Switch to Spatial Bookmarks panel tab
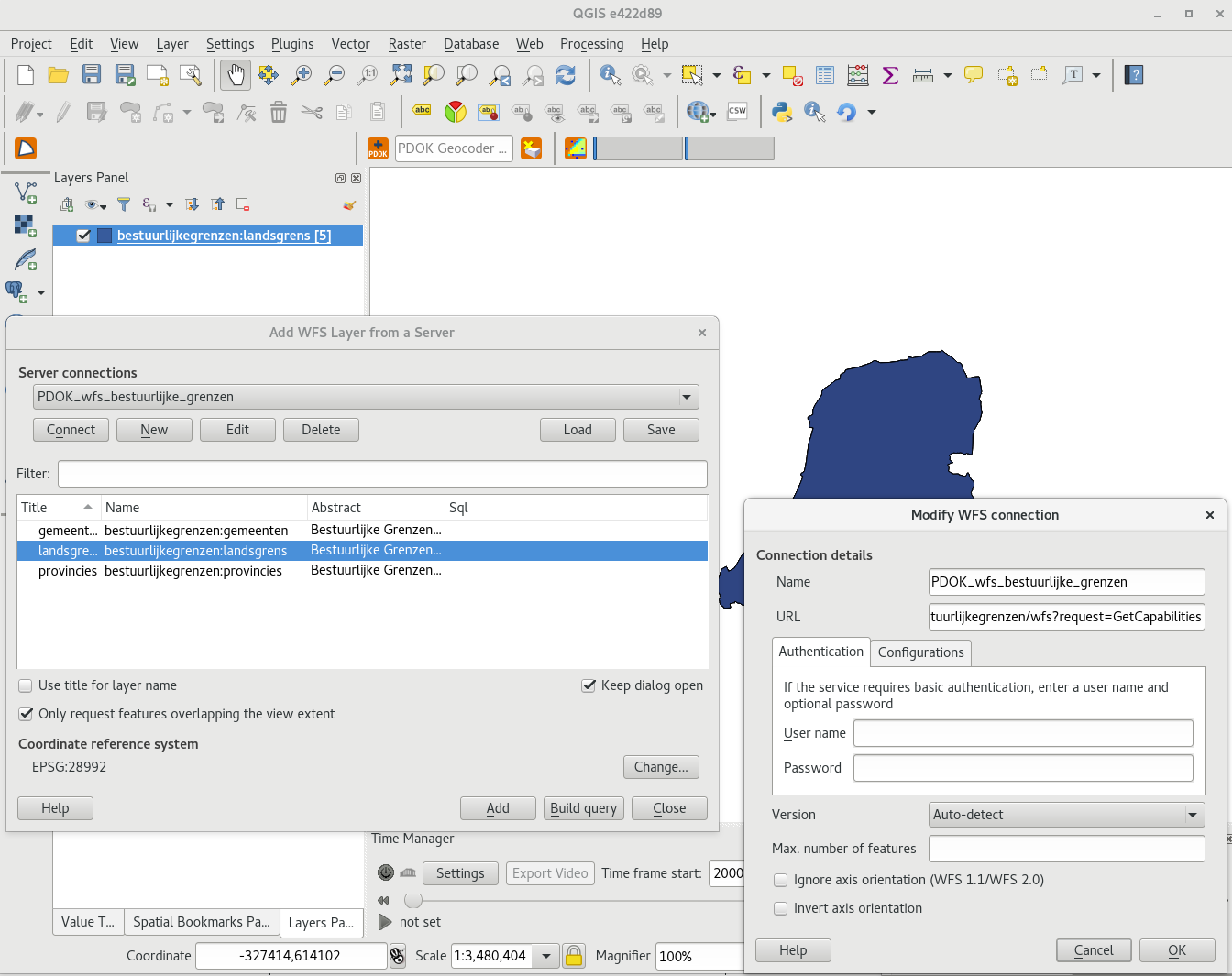Viewport: 1232px width, 976px height. point(202,922)
